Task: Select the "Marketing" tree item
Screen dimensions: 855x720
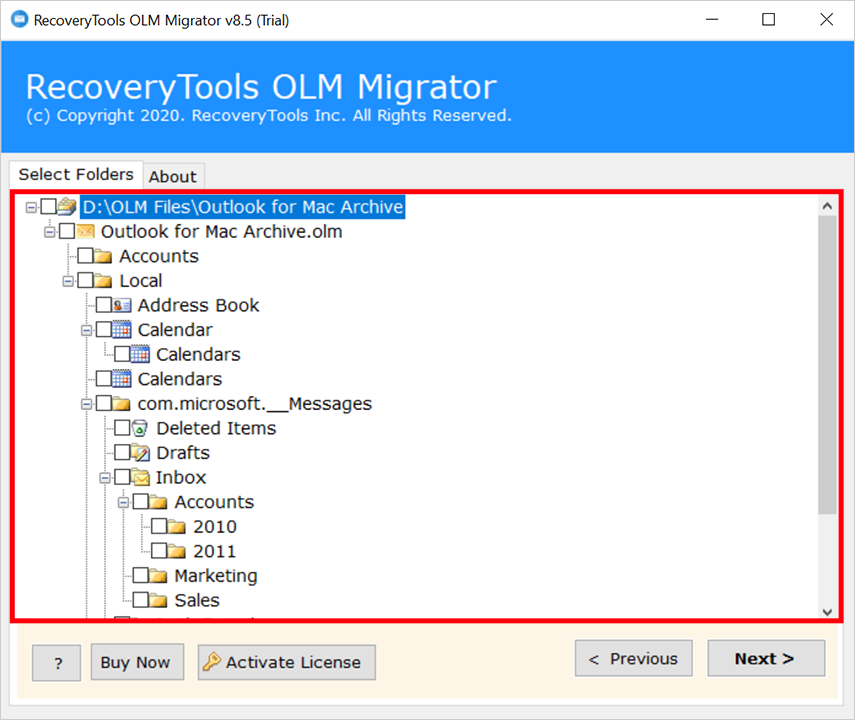Action: tap(216, 575)
